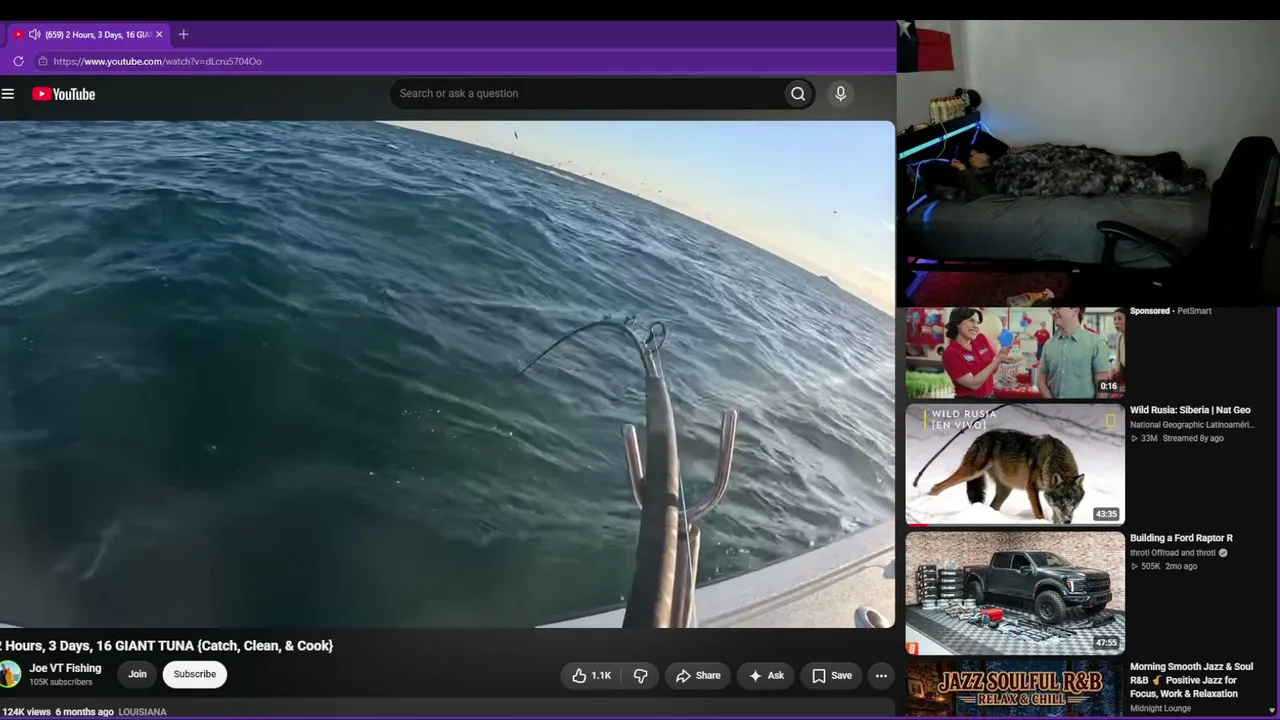Mute the tab using its speaker icon
Viewport: 1280px width, 720px height.
(x=34, y=34)
